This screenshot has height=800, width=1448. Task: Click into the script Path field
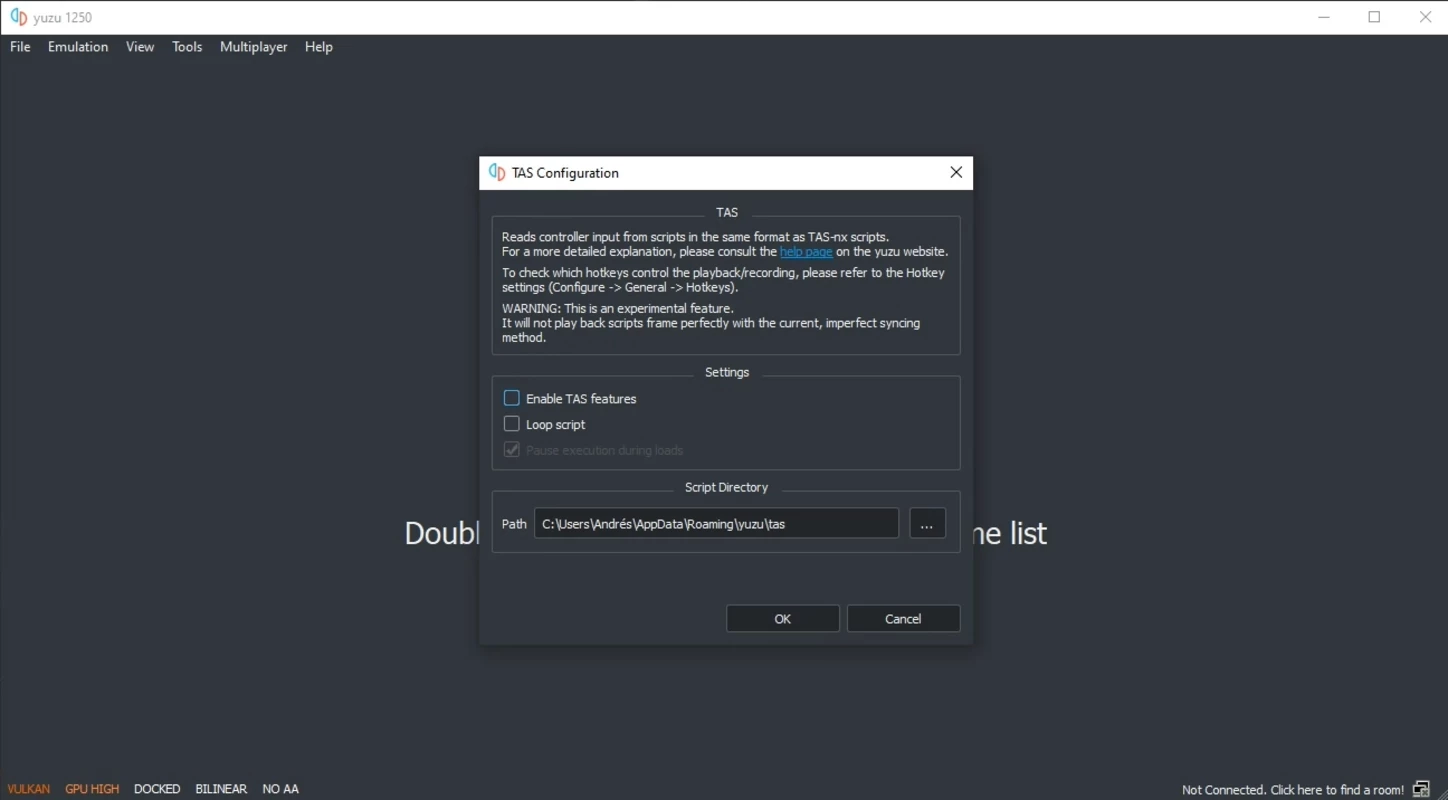click(716, 524)
